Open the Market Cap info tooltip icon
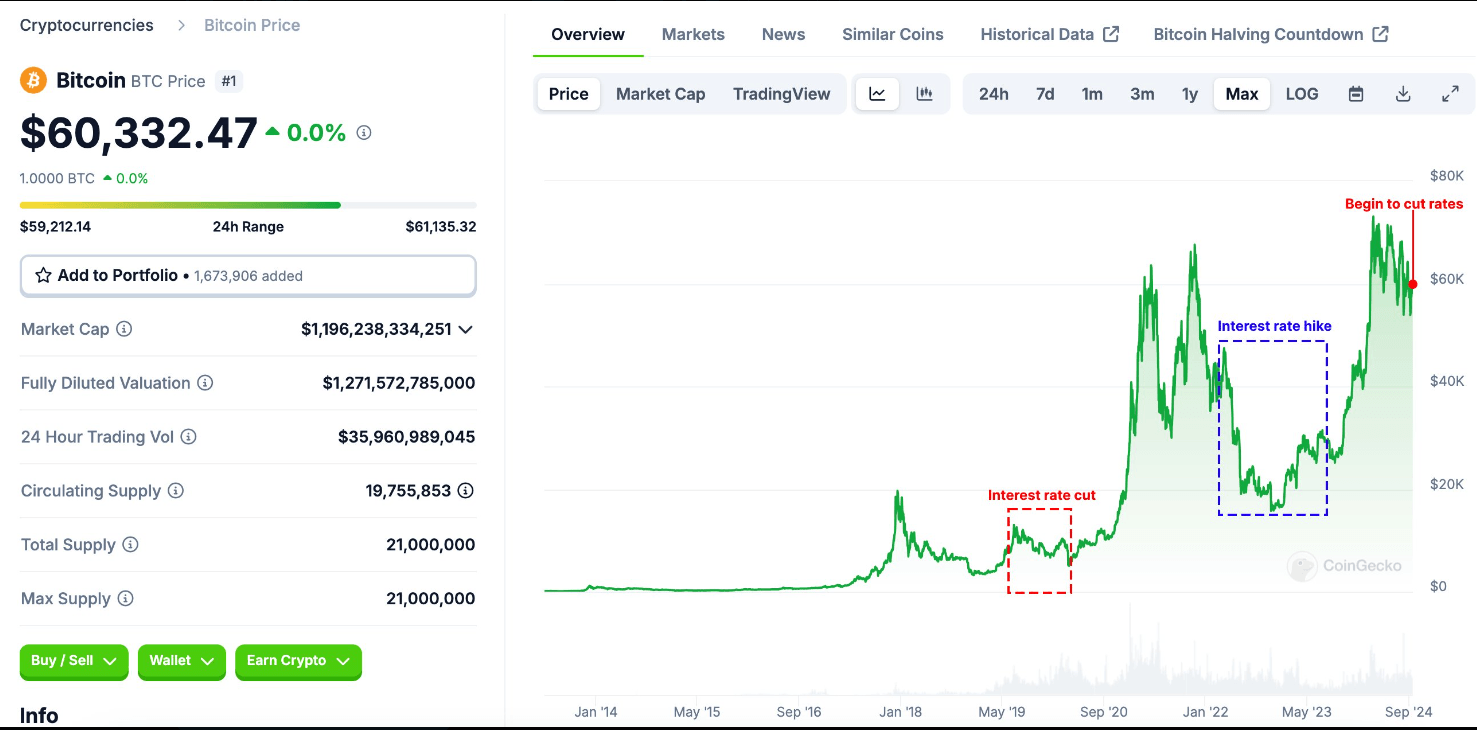This screenshot has height=730, width=1477. [125, 329]
